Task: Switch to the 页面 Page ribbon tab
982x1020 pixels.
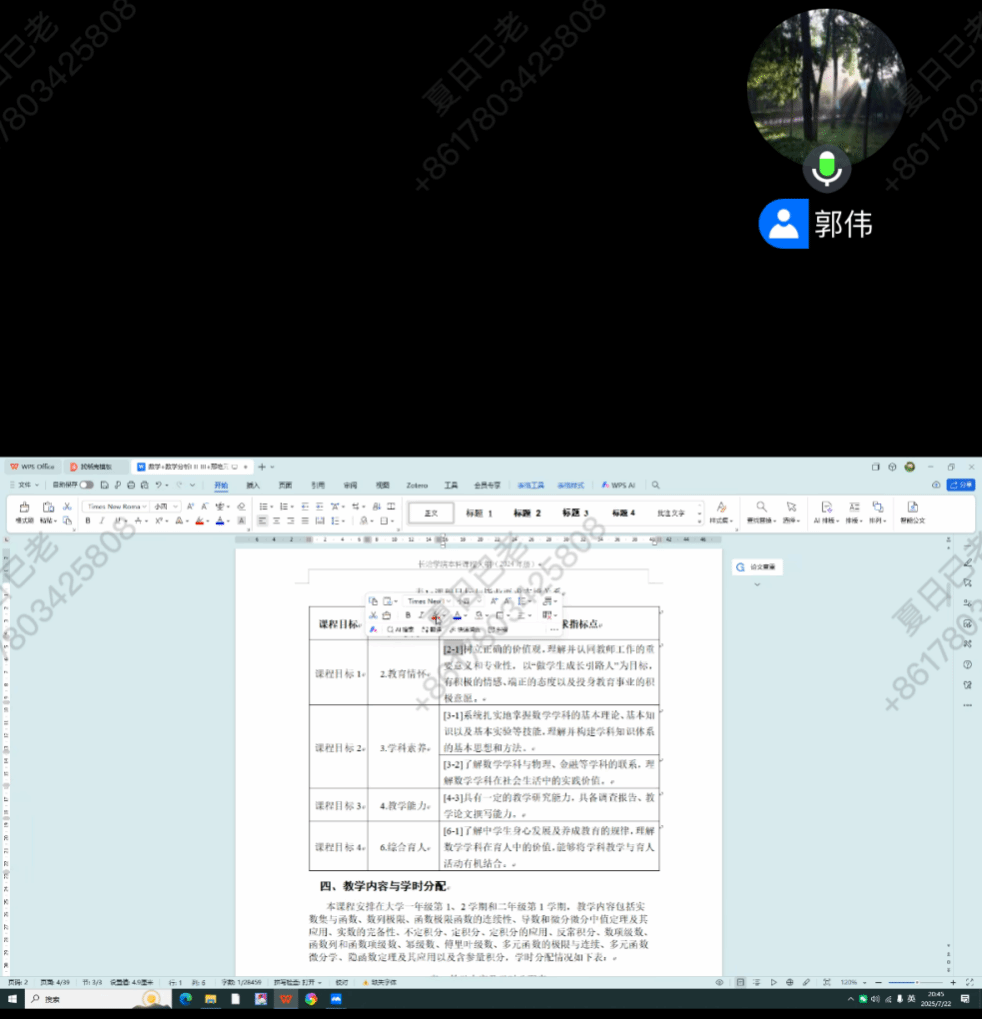Action: coord(285,485)
